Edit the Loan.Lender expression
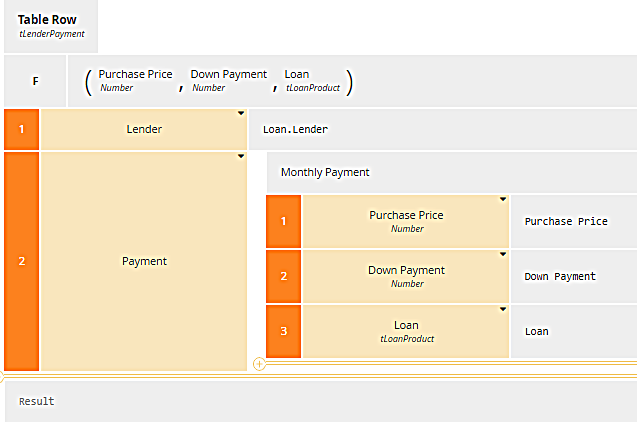Viewport: 637px width, 422px height. [295, 130]
